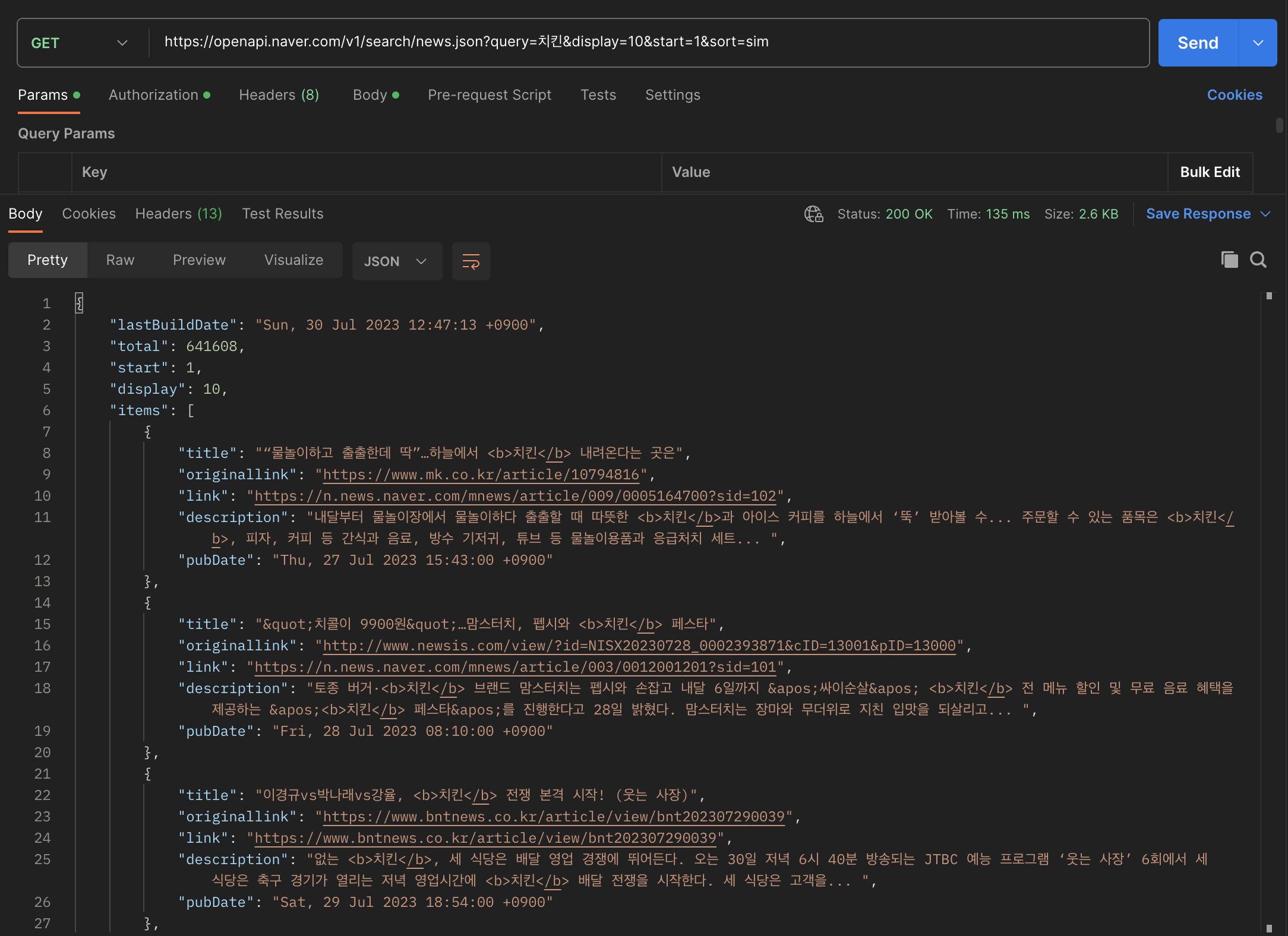This screenshot has width=1288, height=936.
Task: Select the response Body tab
Action: coord(26,214)
